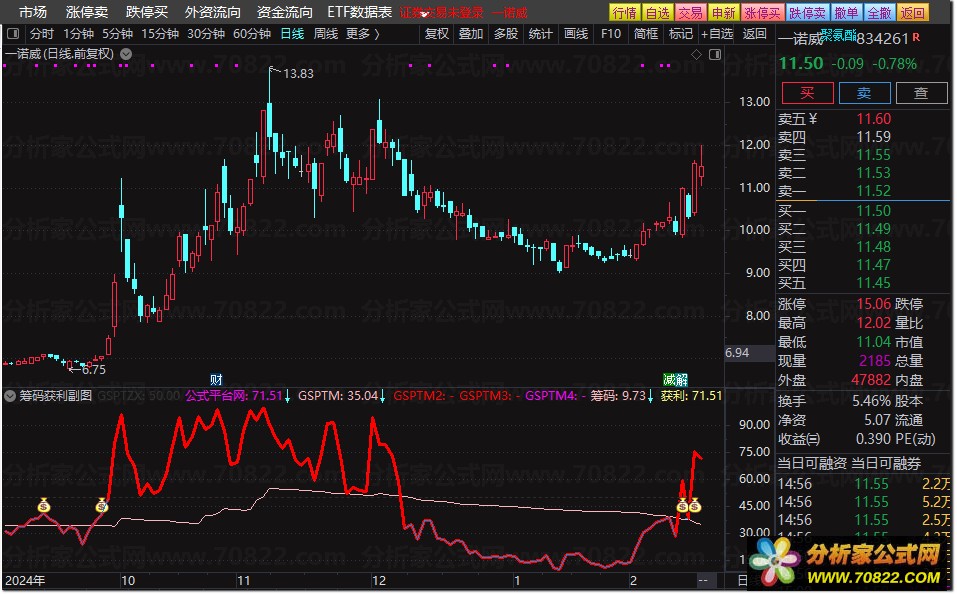The height and width of the screenshot is (594, 957).
Task: Click the red 买 buy button
Action: [807, 93]
